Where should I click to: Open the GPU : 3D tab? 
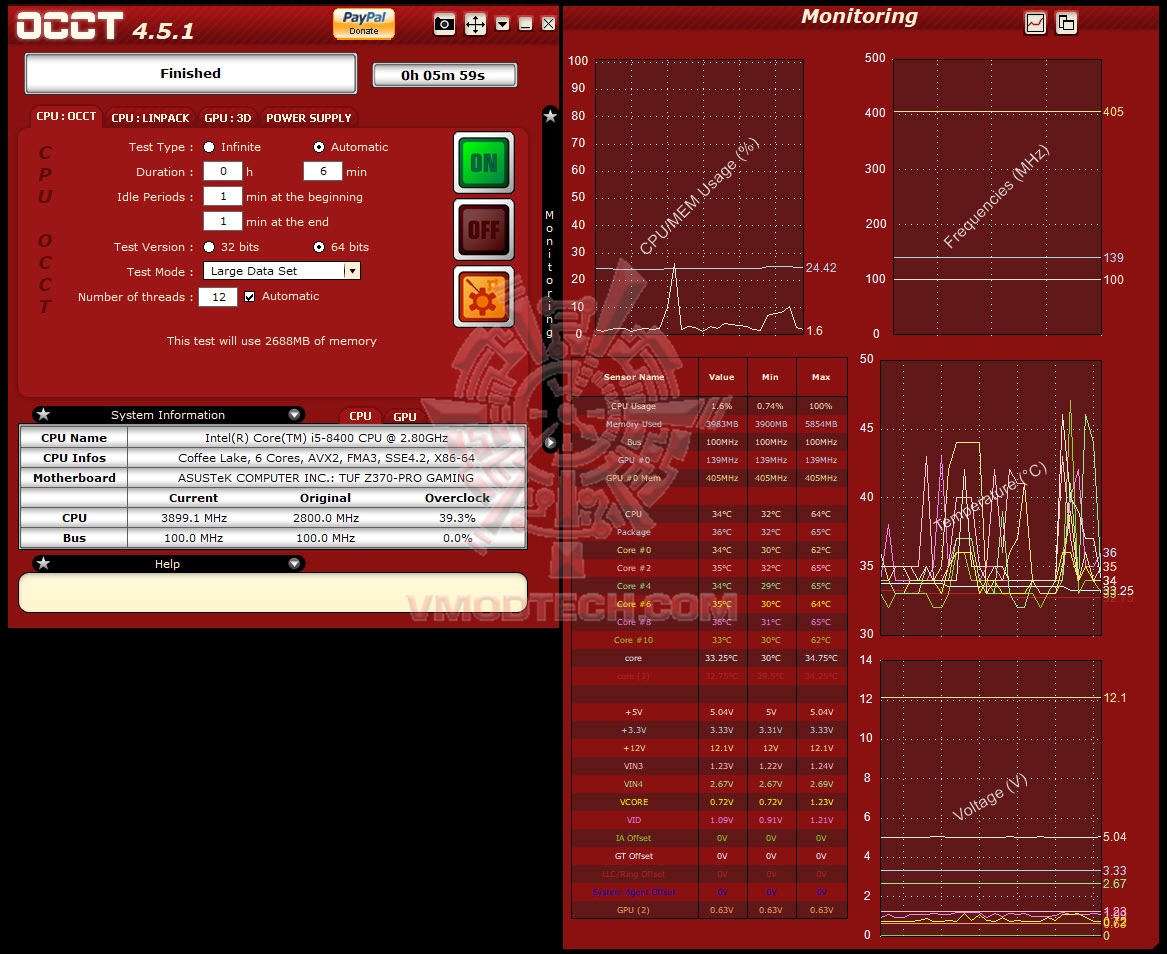[228, 118]
